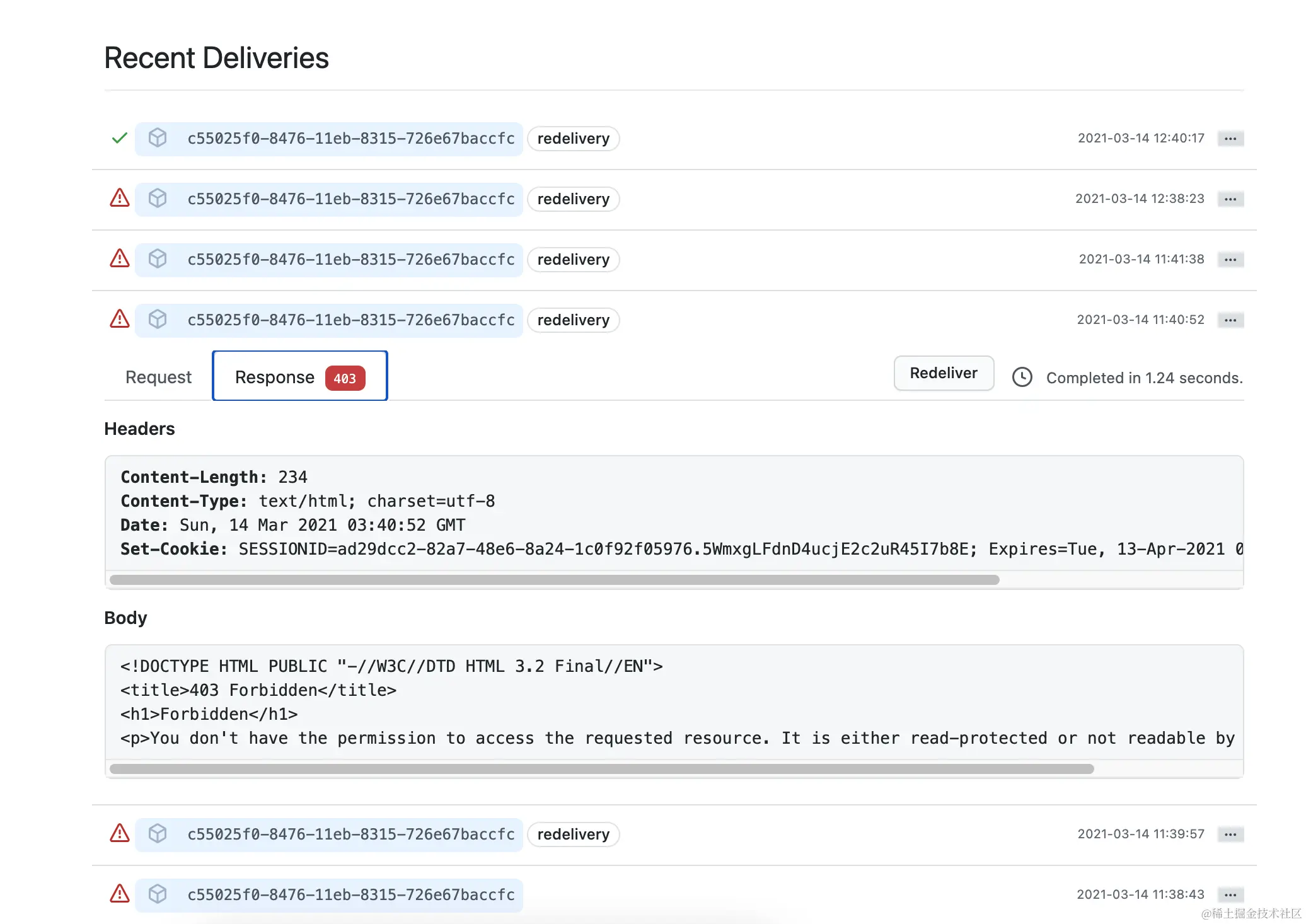Viewport: 1306px width, 924px height.
Task: Collapse the expanded 11:40:52 delivery row
Action: pos(350,320)
